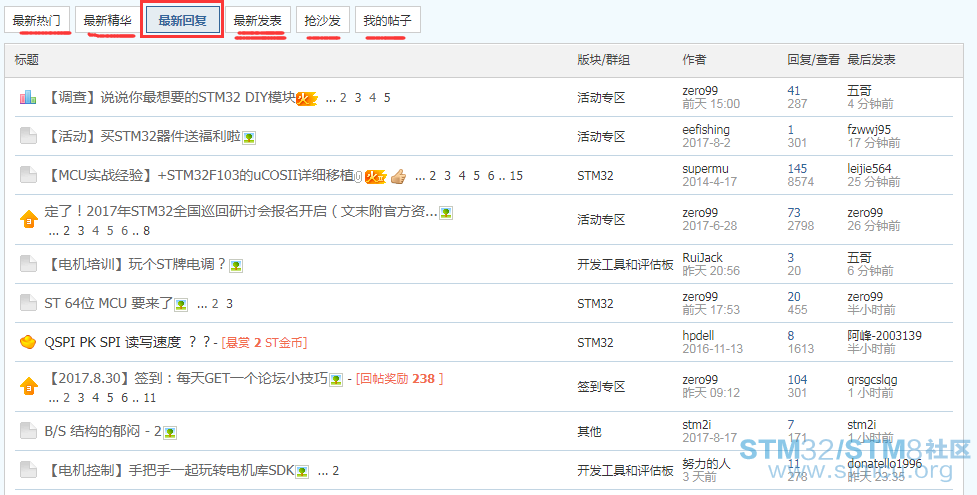The image size is (977, 495).
Task: View author profile 努力的人
Action: (706, 464)
